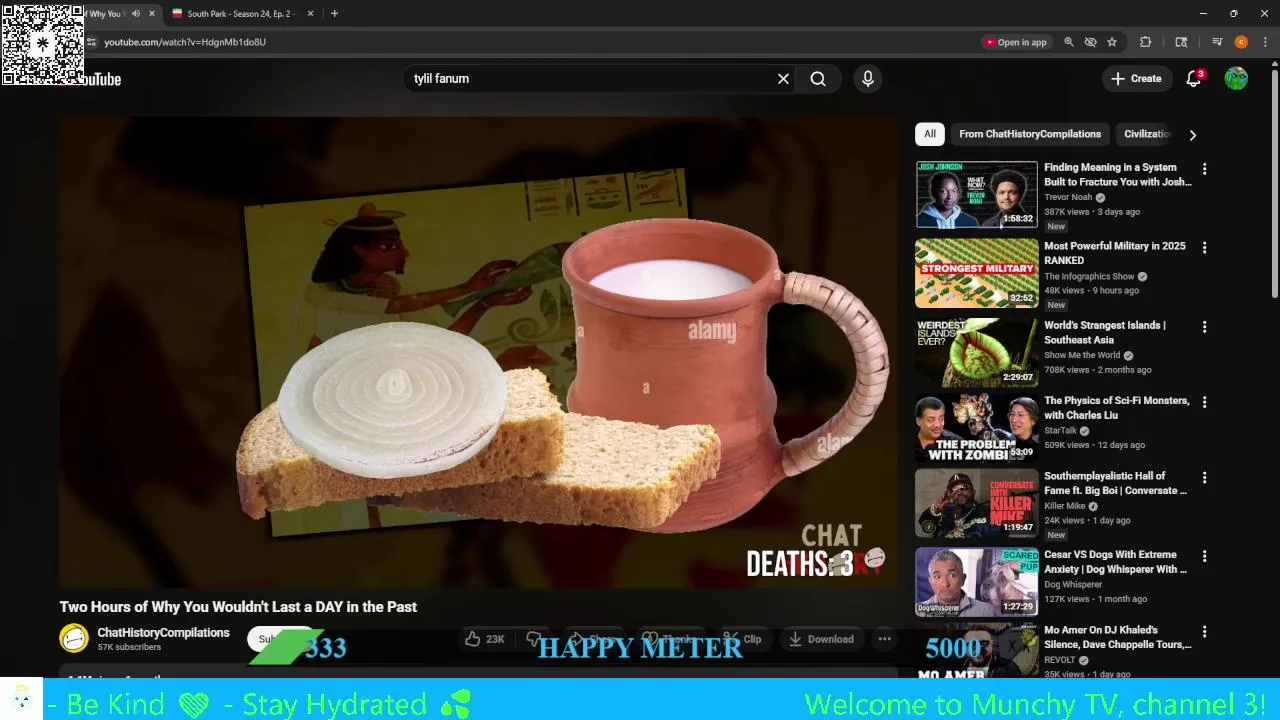Open options menu for Physics of Sci-Fi Monsters
Viewport: 1280px width, 720px height.
[1204, 402]
